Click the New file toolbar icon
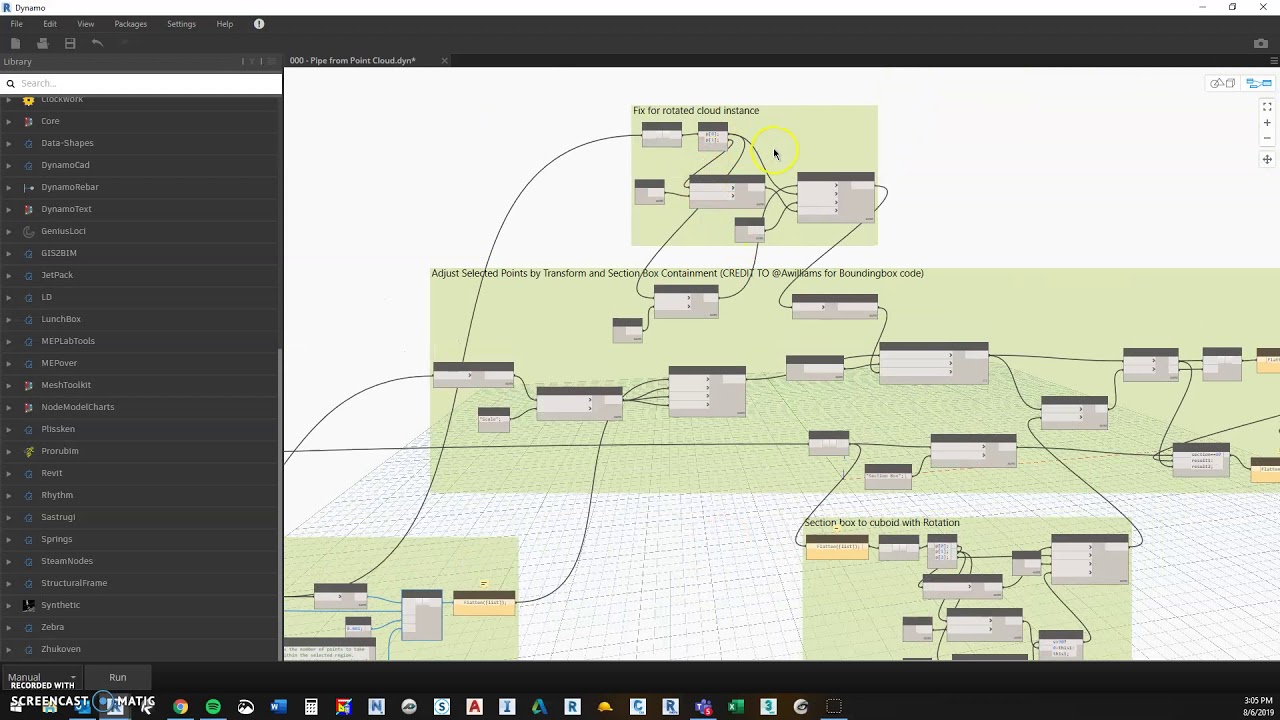This screenshot has height=720, width=1280. coord(15,43)
